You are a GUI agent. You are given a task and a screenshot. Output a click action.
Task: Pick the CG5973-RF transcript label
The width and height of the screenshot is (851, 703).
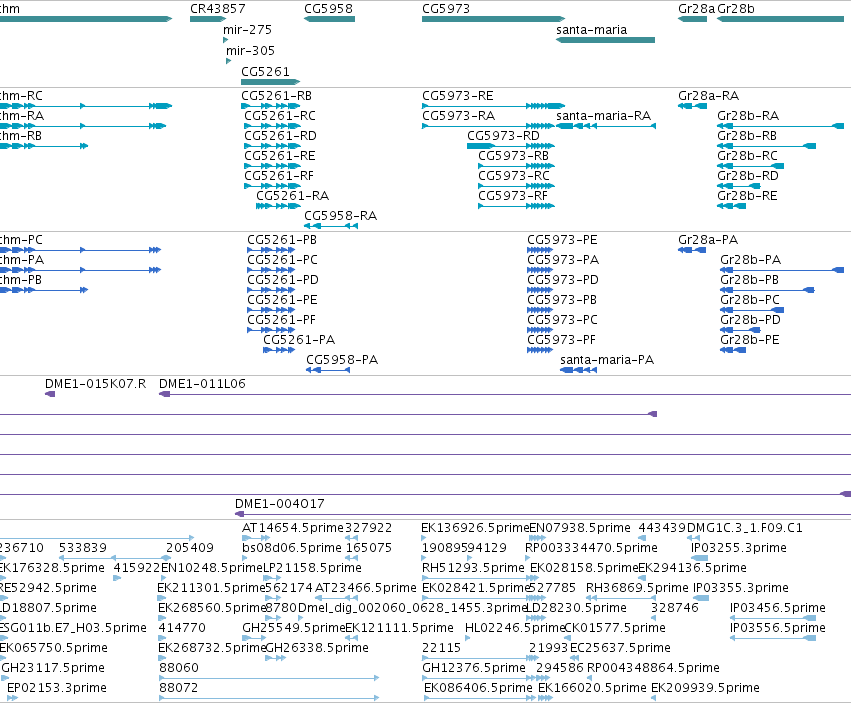[x=513, y=196]
